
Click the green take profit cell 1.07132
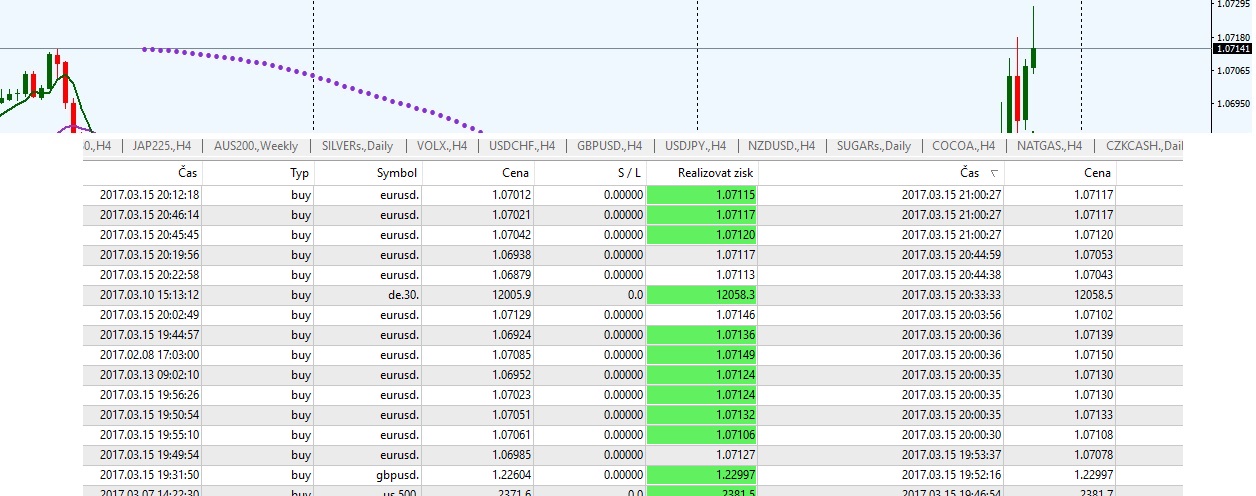(703, 415)
